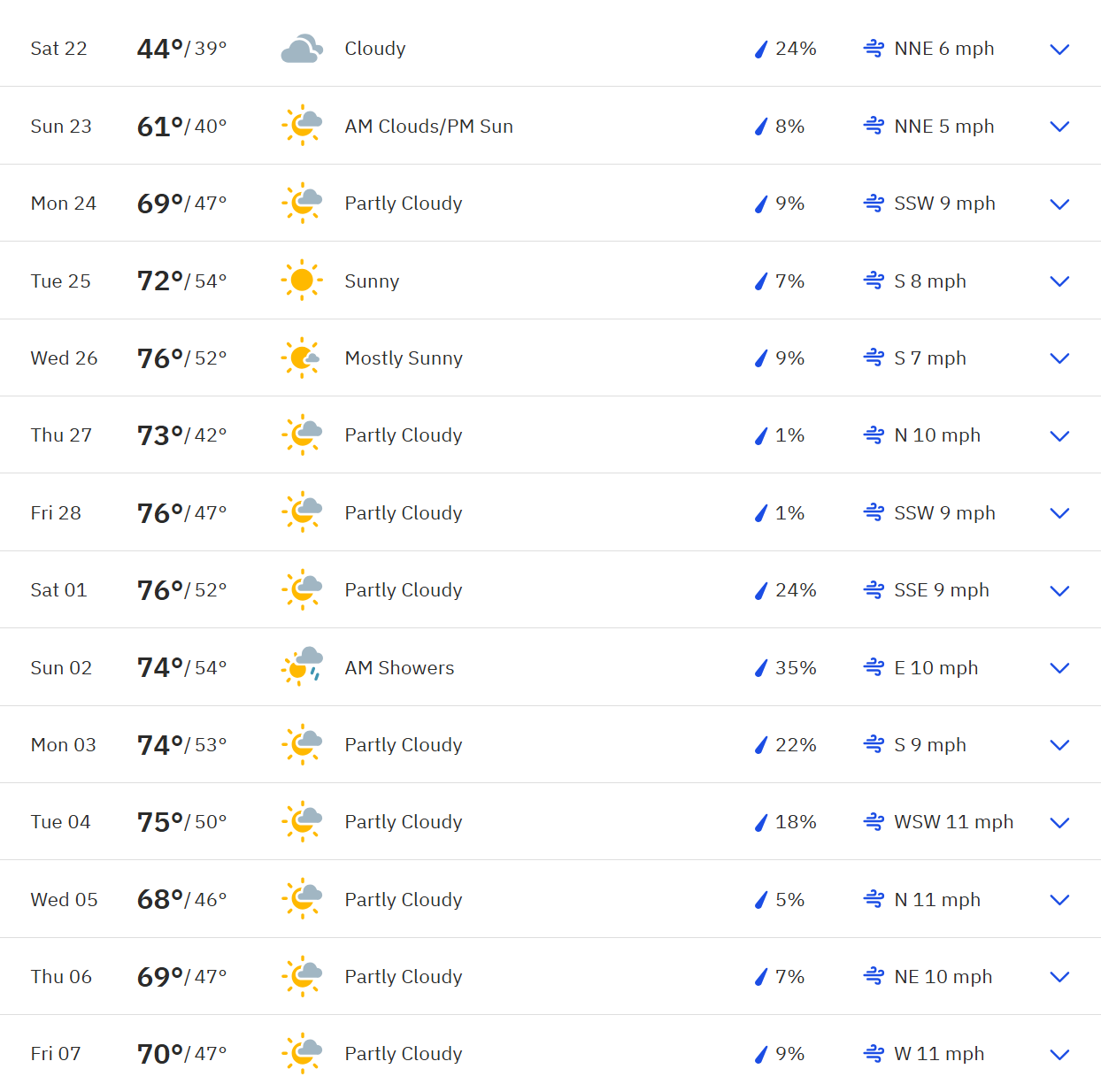Click the wind icon beside WSW 11 mph

click(x=874, y=822)
